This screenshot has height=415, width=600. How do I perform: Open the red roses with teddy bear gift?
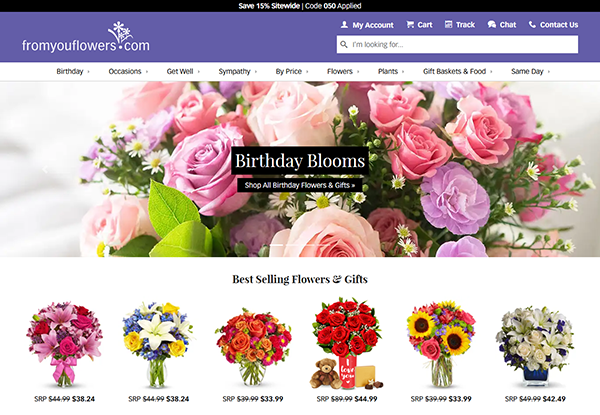347,343
